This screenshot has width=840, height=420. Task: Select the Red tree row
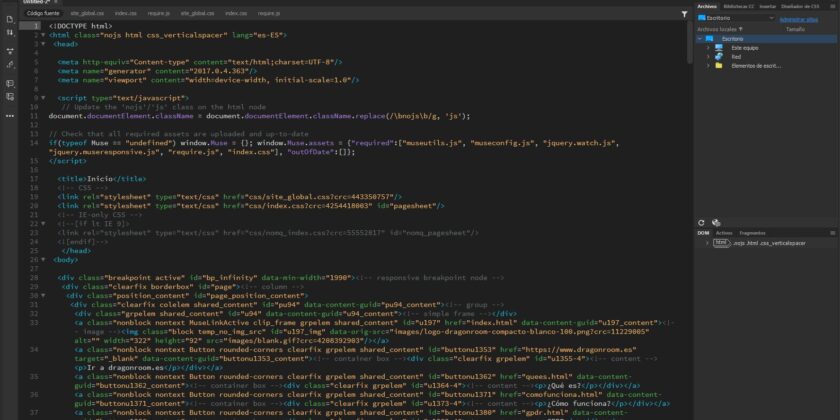pos(766,57)
